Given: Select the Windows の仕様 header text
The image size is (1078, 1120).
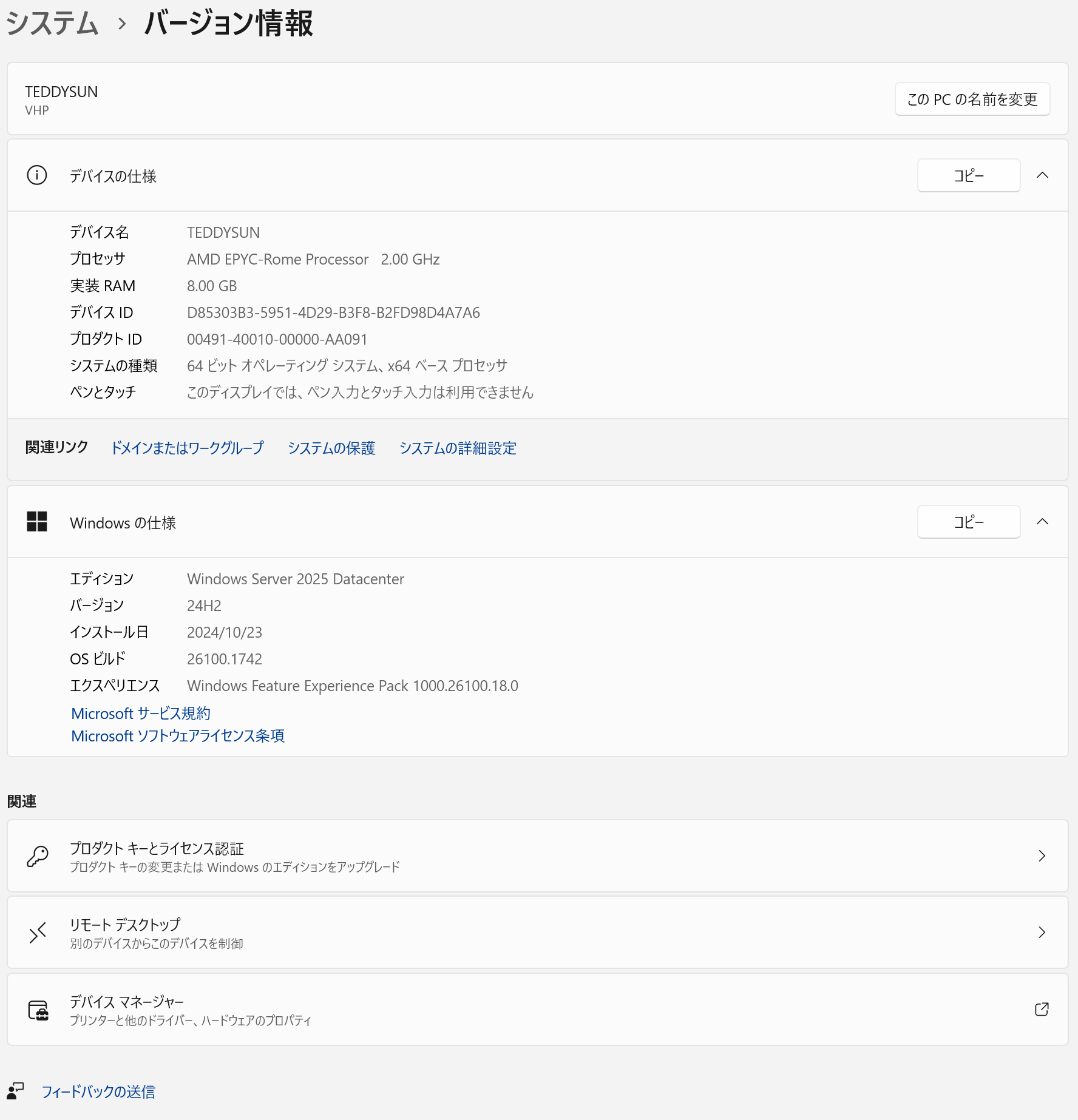Looking at the screenshot, I should click(x=123, y=522).
